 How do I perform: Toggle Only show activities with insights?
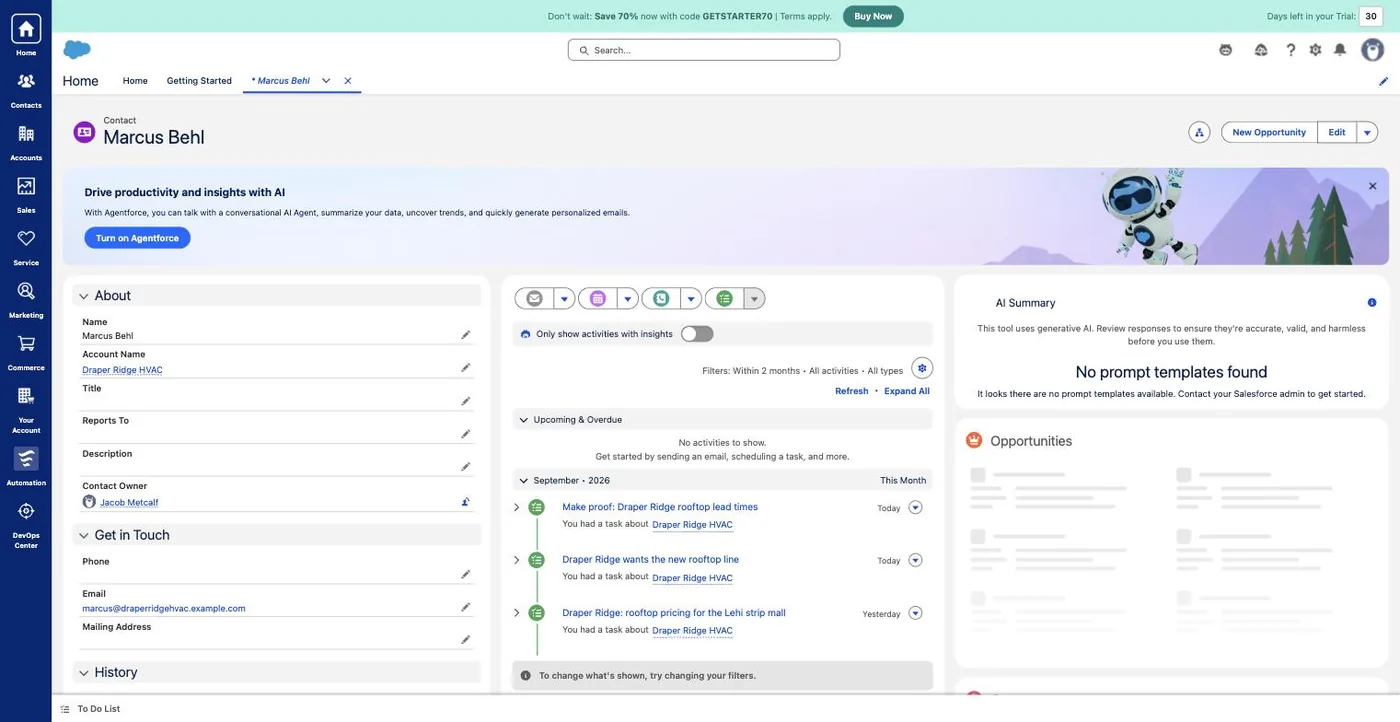pyautogui.click(x=697, y=334)
